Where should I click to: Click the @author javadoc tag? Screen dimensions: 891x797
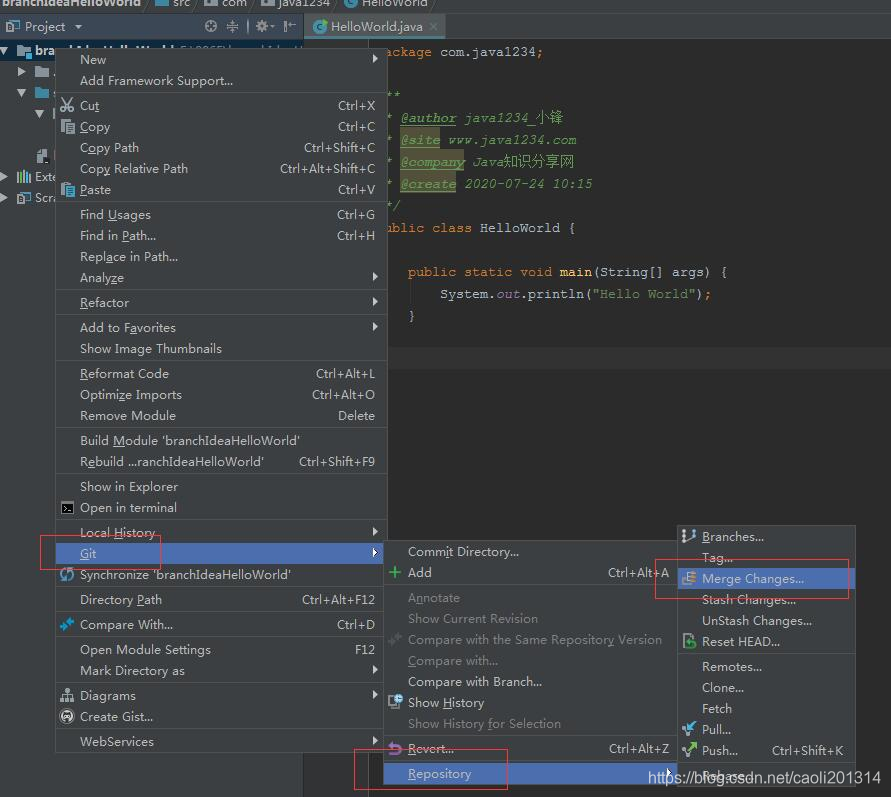428,118
